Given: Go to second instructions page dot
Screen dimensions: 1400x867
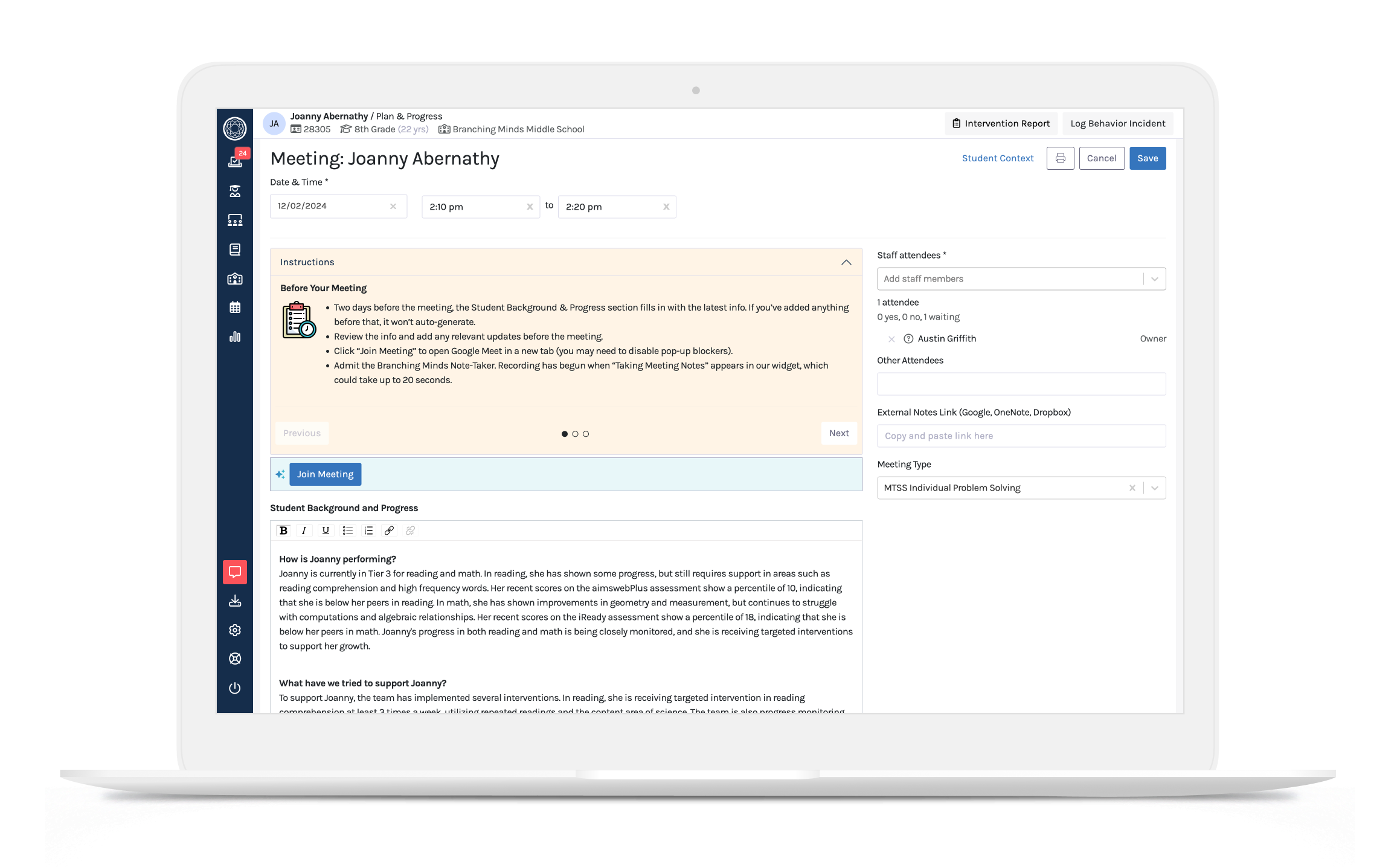Looking at the screenshot, I should click(575, 434).
